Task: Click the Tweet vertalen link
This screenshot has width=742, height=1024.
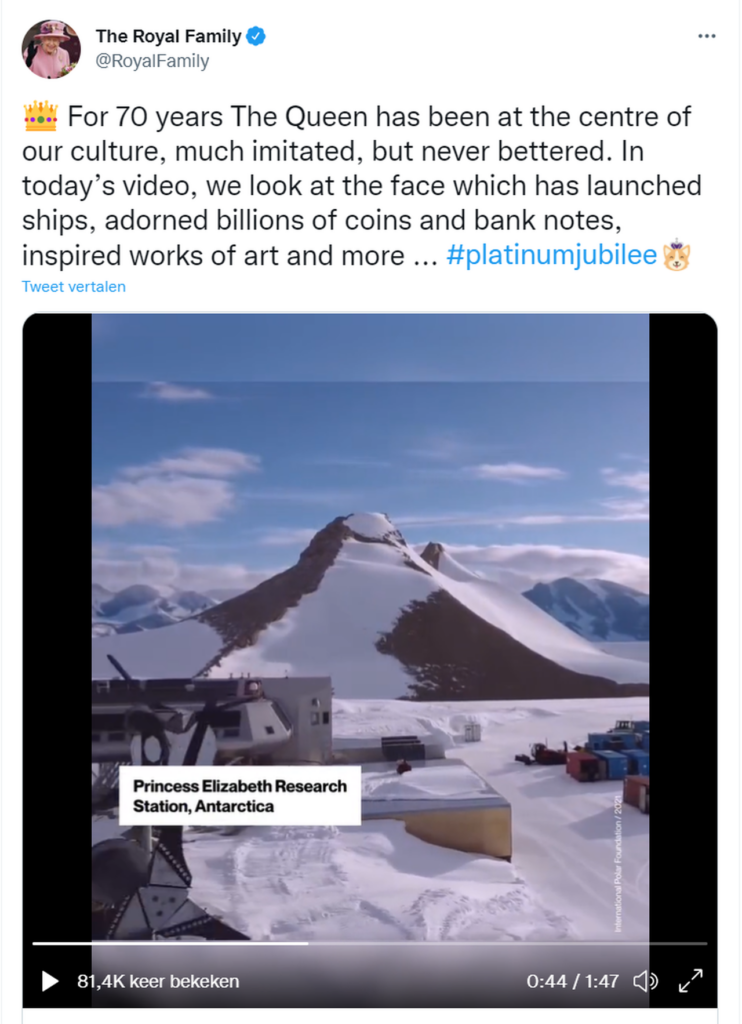Action: (74, 287)
